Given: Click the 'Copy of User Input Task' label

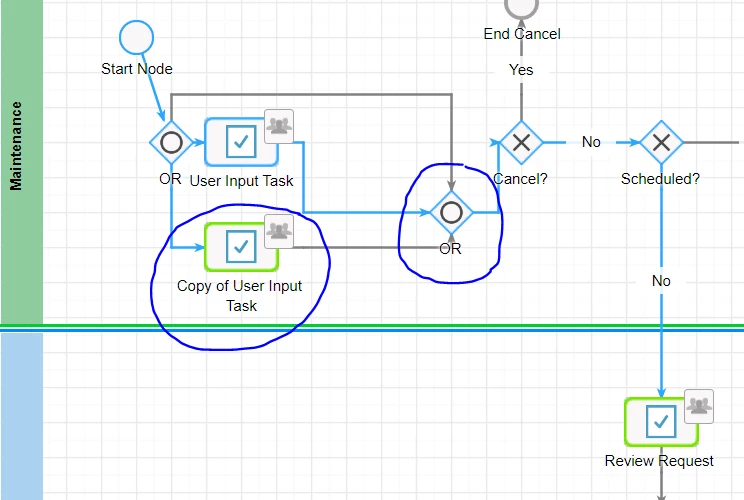Looking at the screenshot, I should click(240, 296).
